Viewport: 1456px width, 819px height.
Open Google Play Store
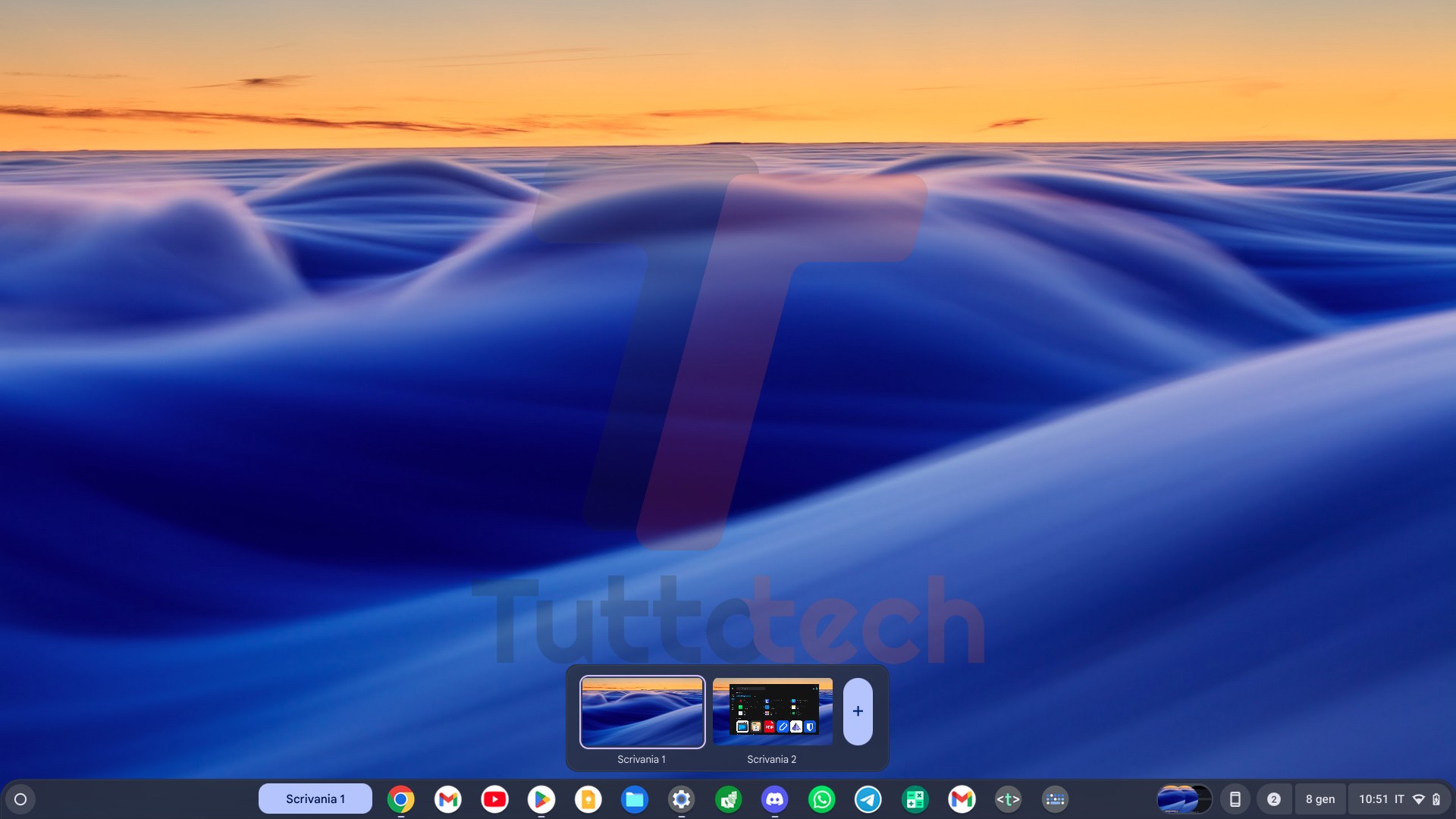(541, 799)
